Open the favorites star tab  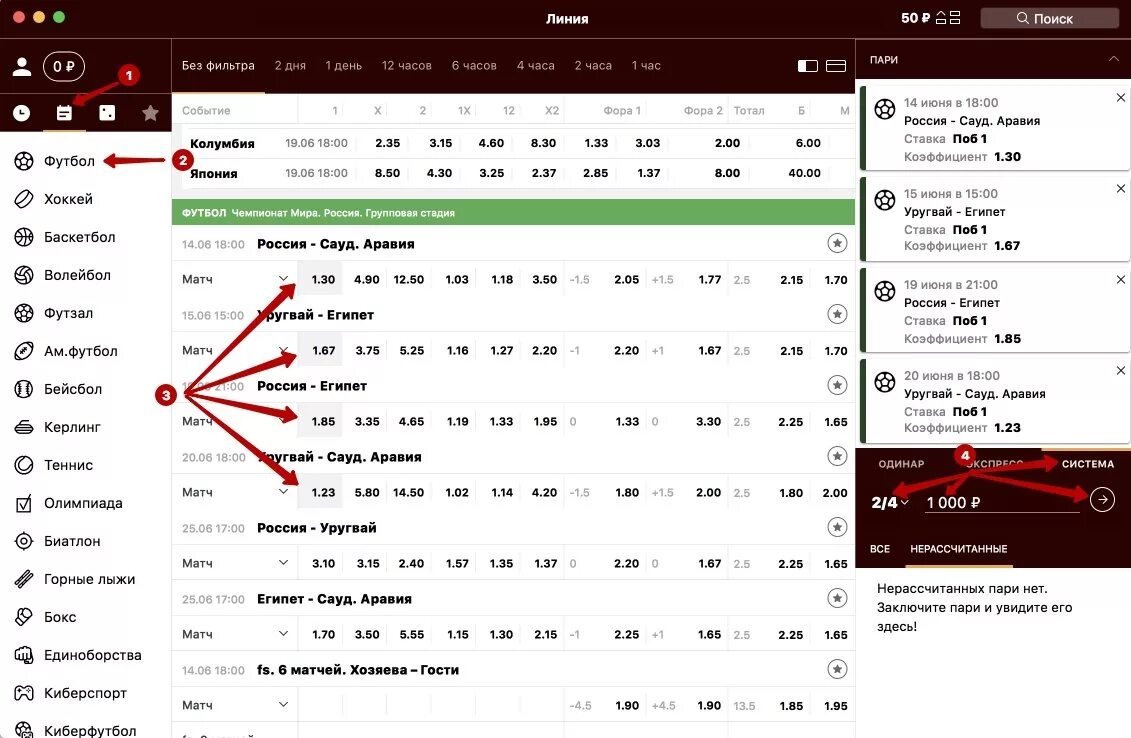point(150,113)
